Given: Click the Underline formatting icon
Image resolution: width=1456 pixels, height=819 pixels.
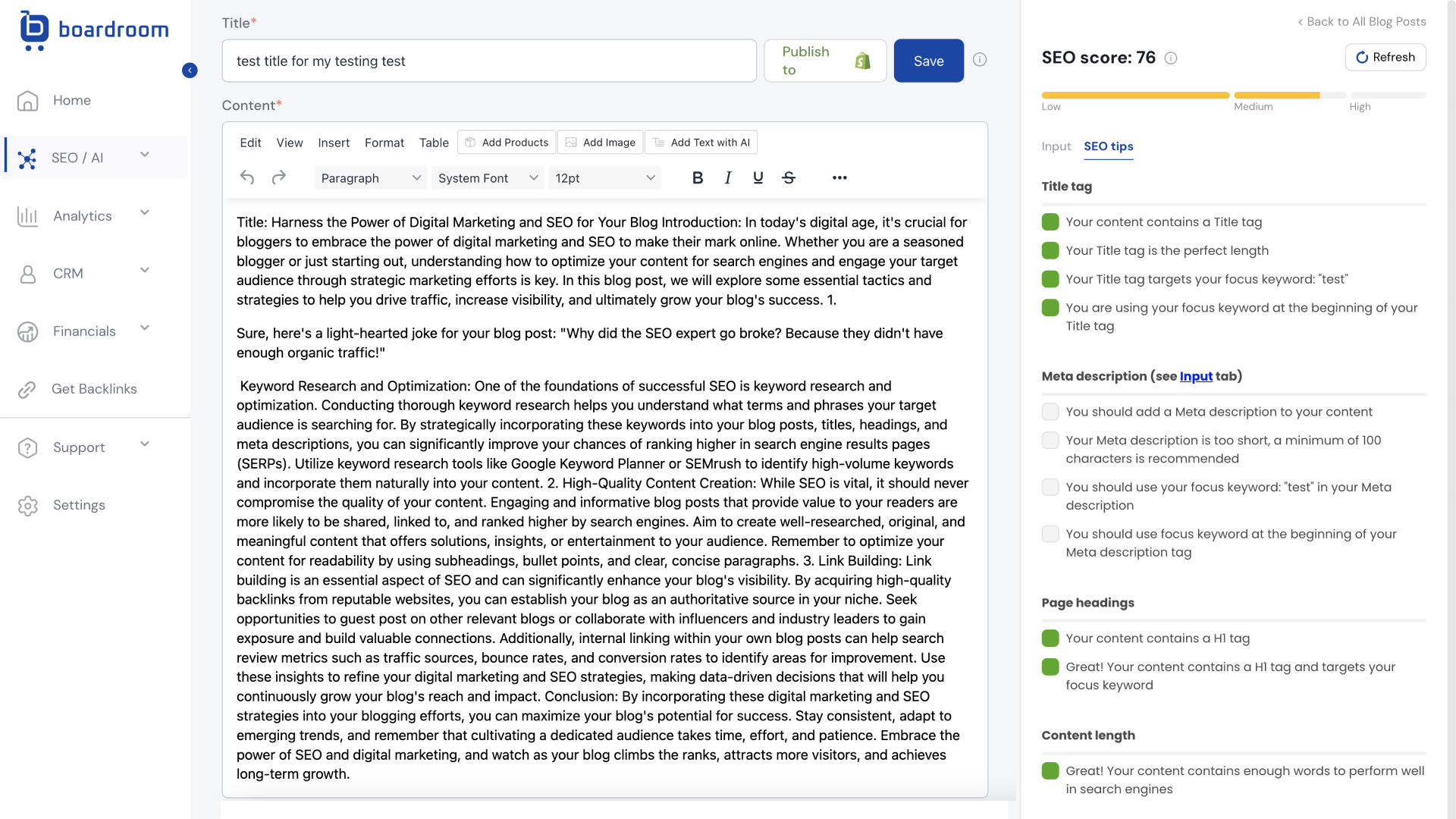Looking at the screenshot, I should 758,177.
